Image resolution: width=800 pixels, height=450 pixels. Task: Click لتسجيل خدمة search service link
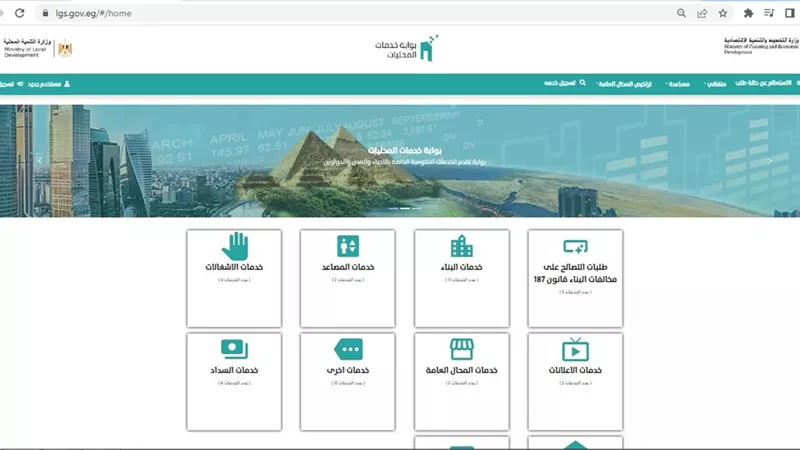[x=560, y=83]
